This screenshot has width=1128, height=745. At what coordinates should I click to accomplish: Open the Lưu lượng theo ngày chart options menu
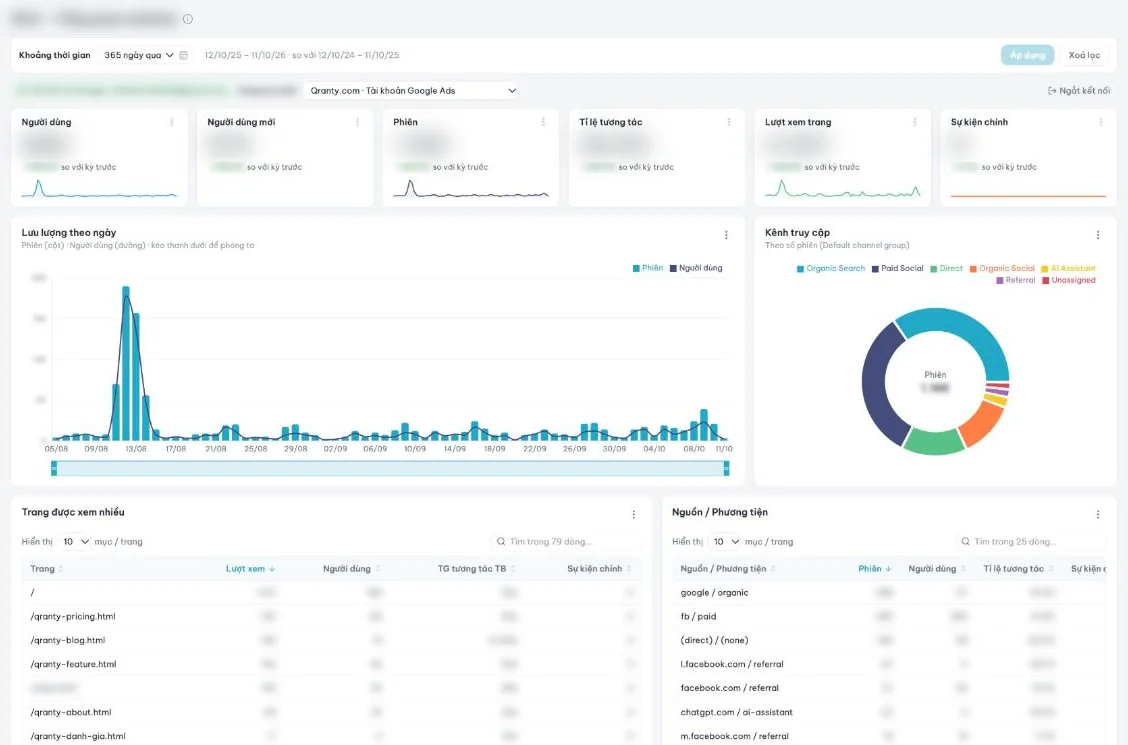[x=726, y=235]
